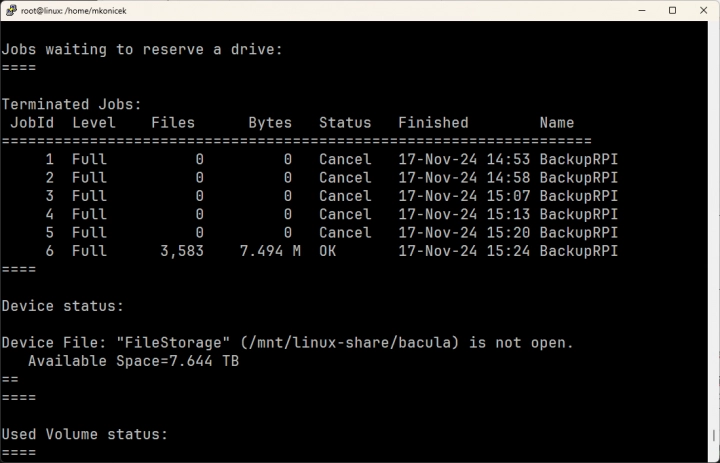Minimize the terminal window
Image resolution: width=720 pixels, height=463 pixels.
(642, 10)
